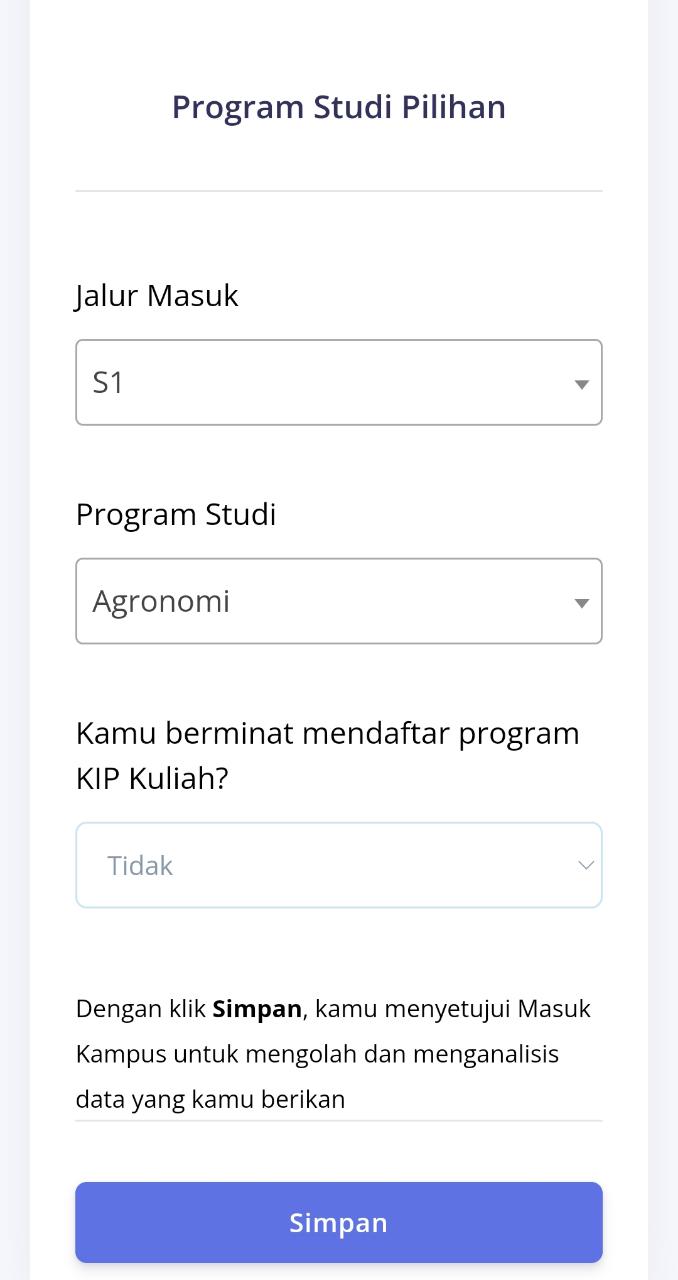
Task: Click the bold Simpan word in consent text
Action: click(257, 1009)
